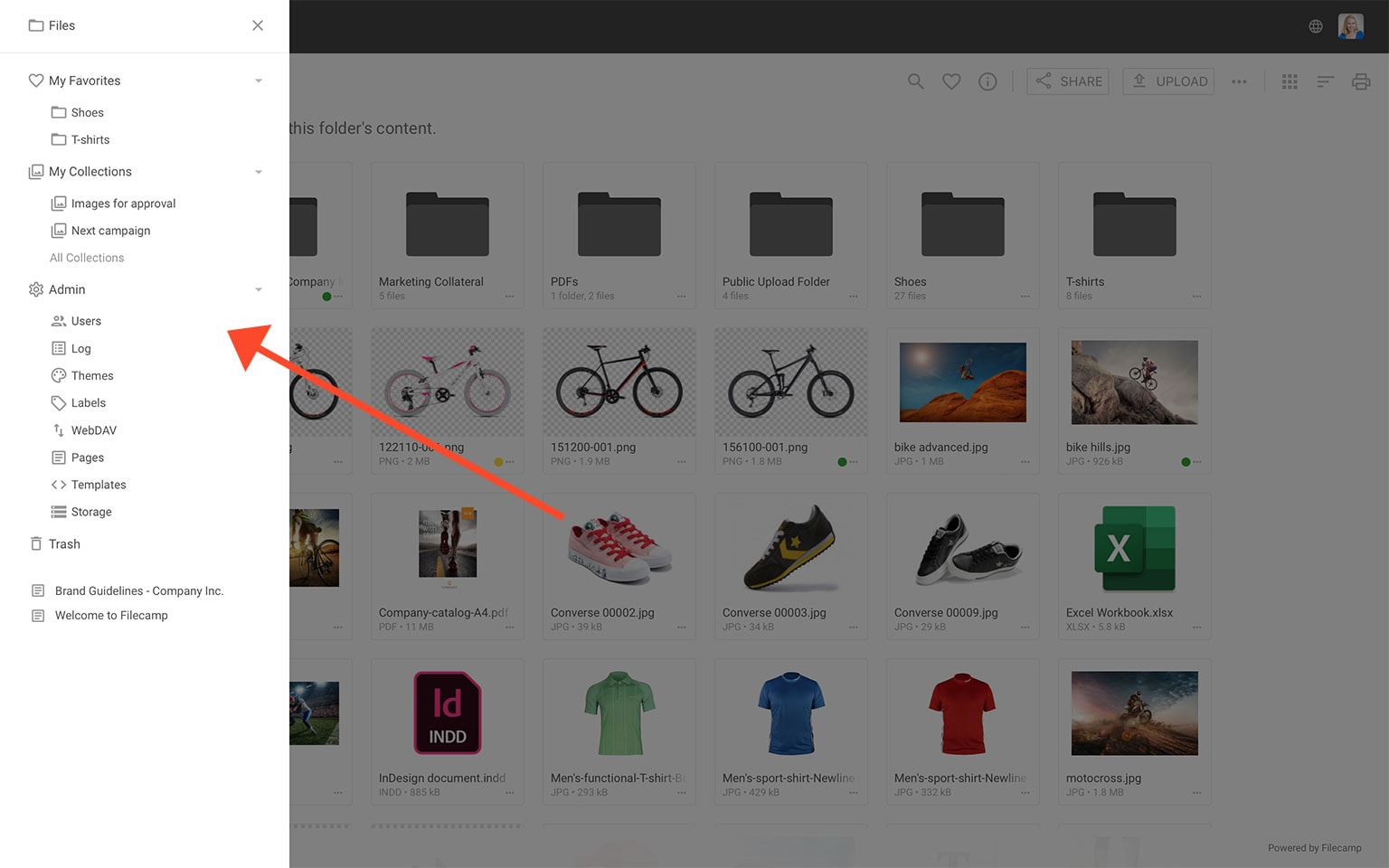Open the sort order icon
This screenshot has width=1389, height=868.
[x=1326, y=81]
